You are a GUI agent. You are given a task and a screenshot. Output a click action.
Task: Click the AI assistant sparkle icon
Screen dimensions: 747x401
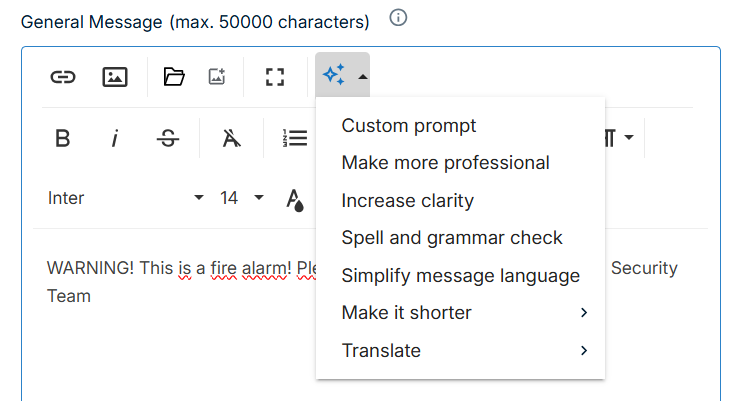tap(334, 76)
